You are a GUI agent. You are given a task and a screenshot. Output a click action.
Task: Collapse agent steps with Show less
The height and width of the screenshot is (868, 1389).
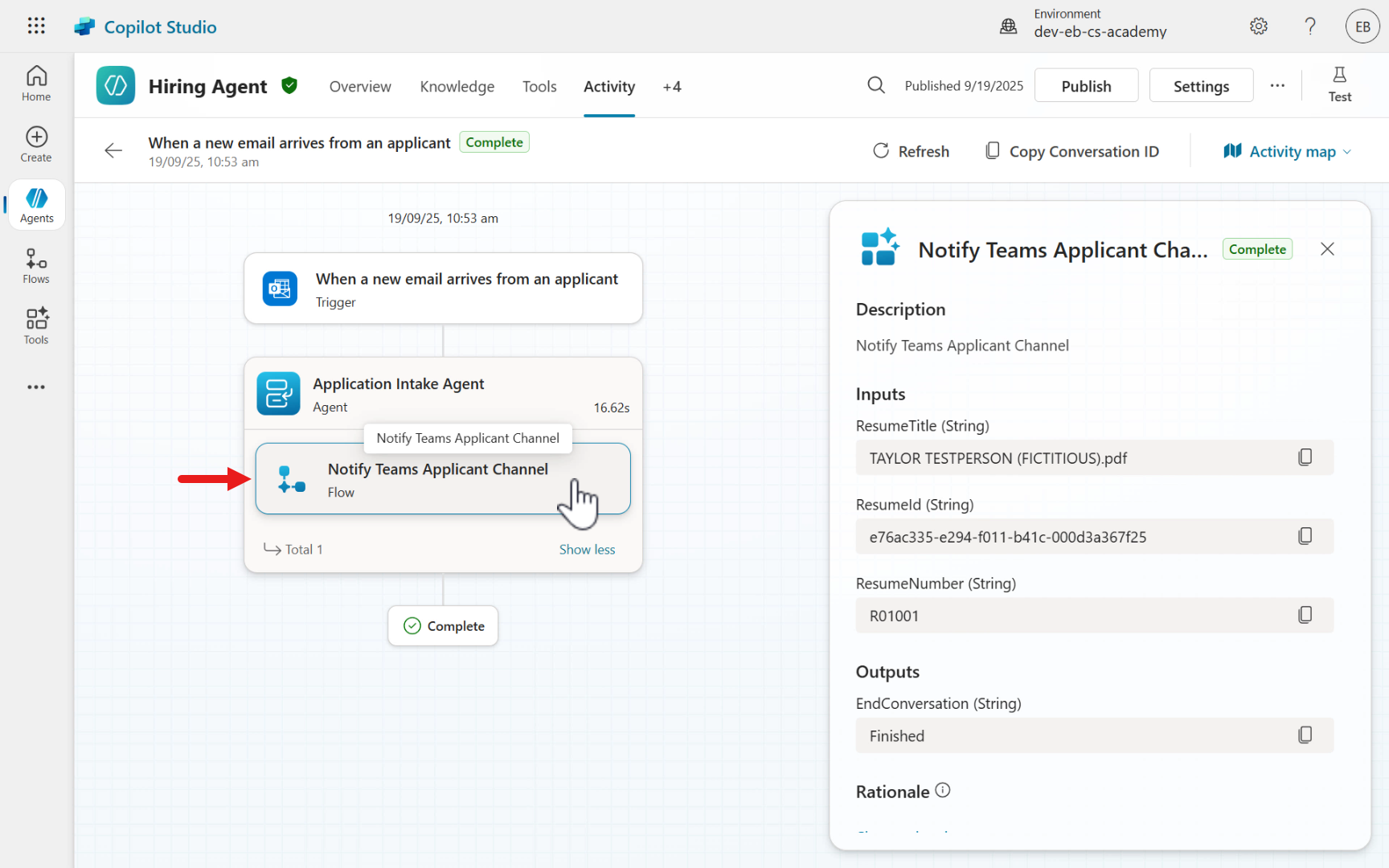587,550
